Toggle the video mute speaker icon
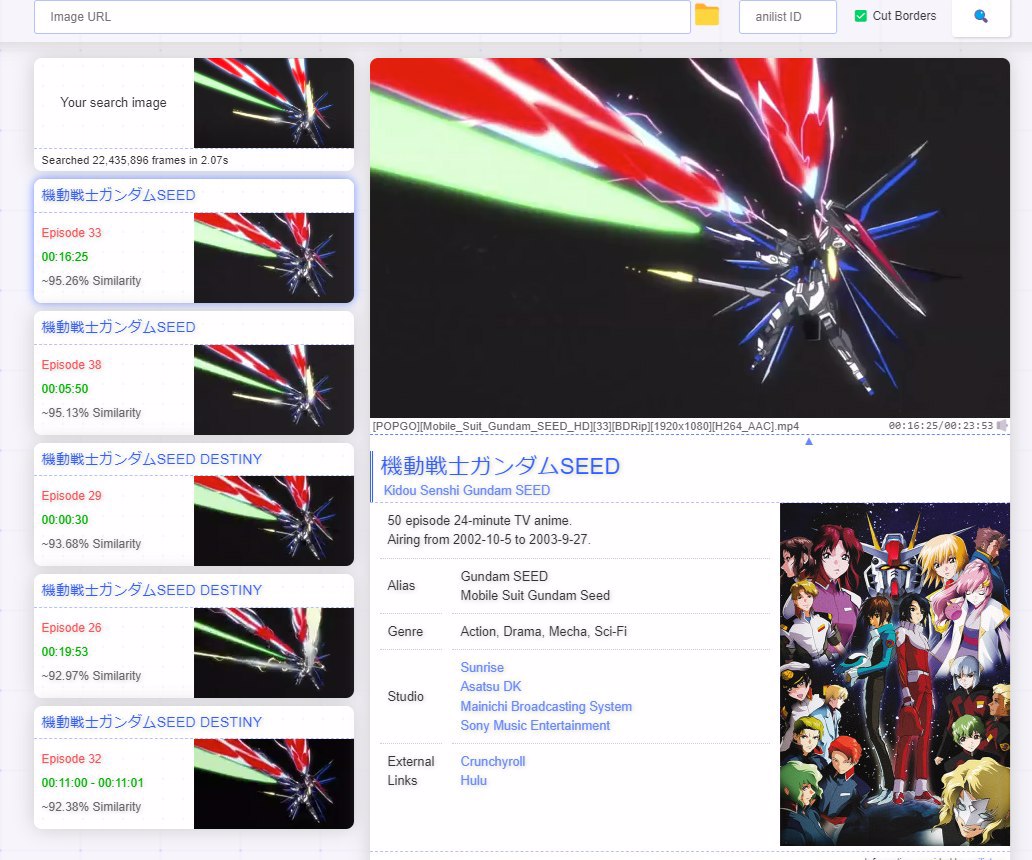 tap(1002, 426)
